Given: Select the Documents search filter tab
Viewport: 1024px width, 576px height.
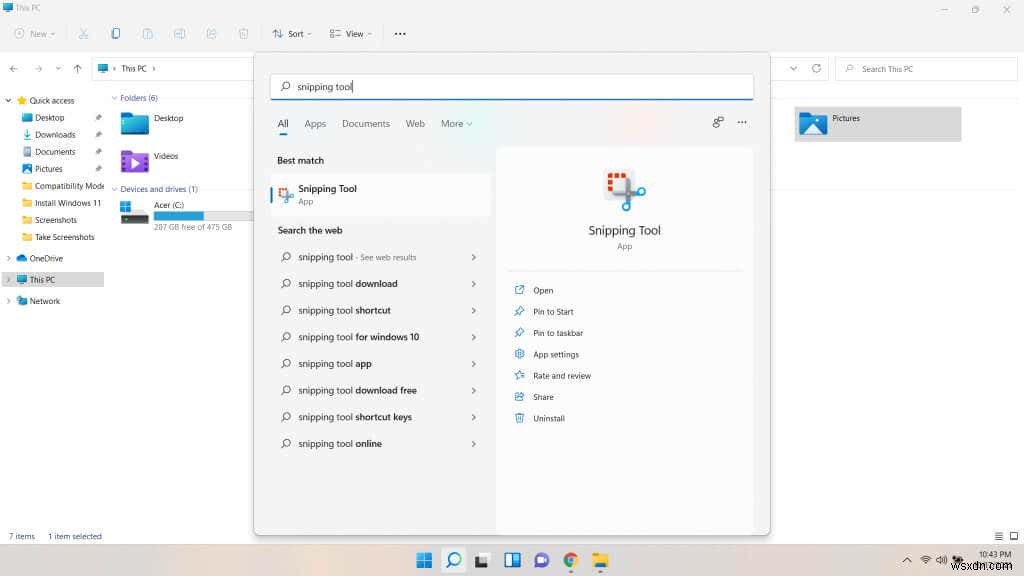Looking at the screenshot, I should (366, 123).
